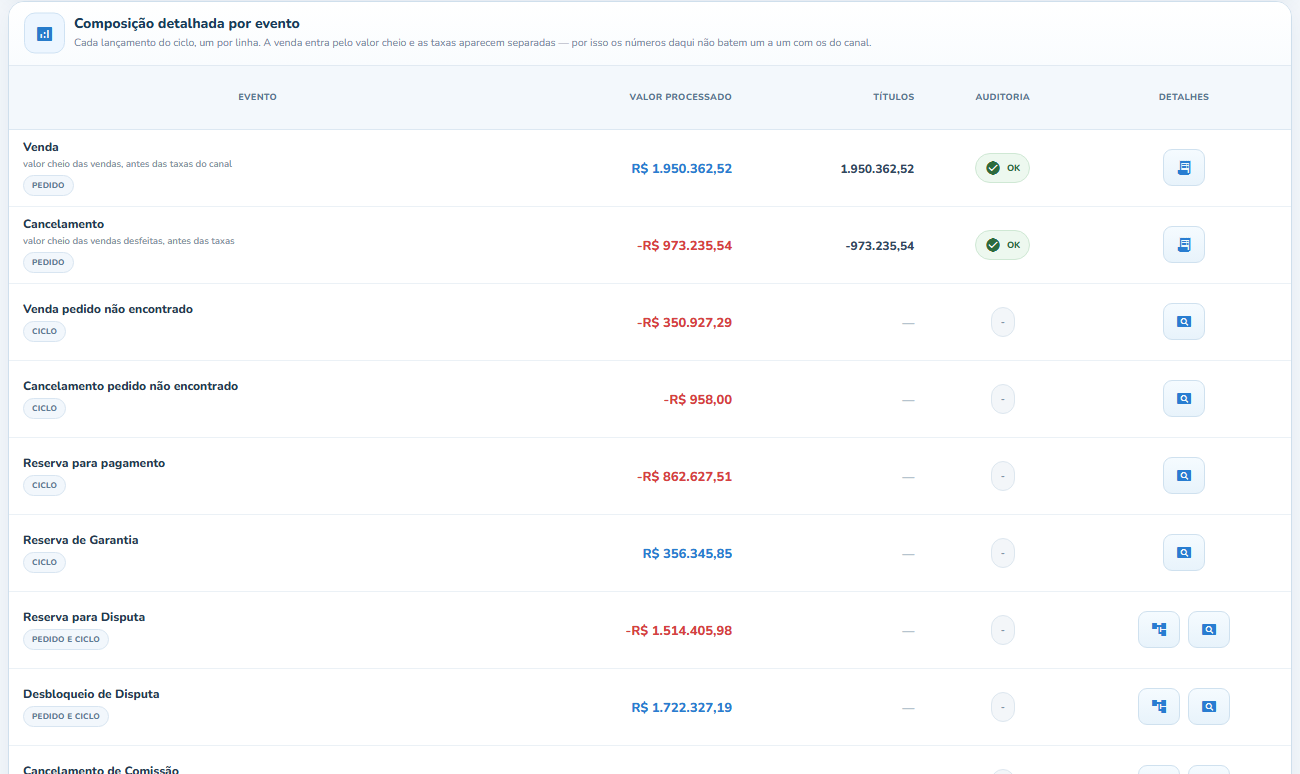Click the Títulos amount 1.950.362,52

(x=877, y=169)
